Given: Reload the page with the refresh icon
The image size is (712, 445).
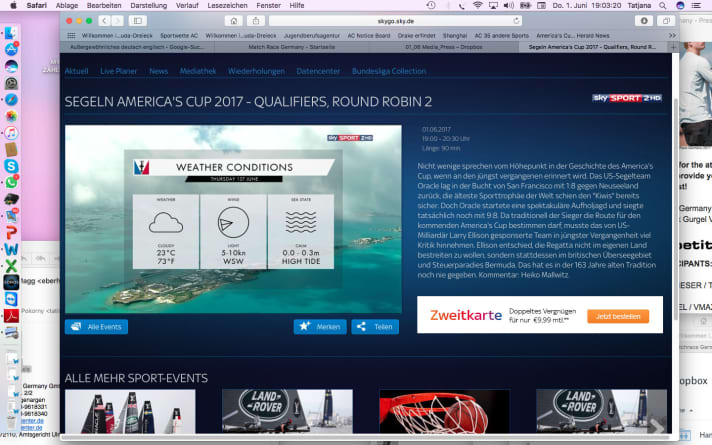Looking at the screenshot, I should (516, 21).
